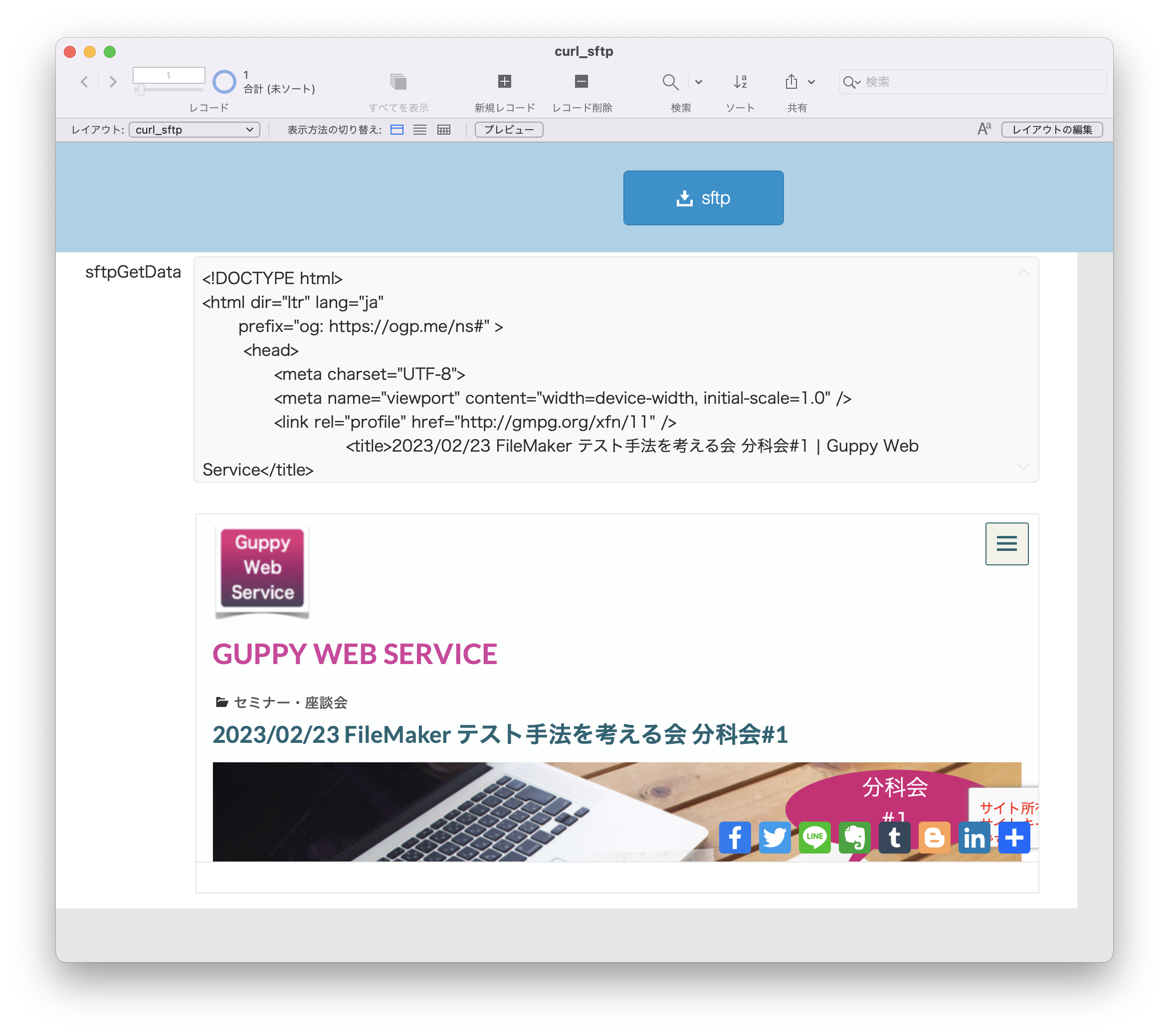Viewport: 1169px width, 1036px height.
Task: Click the 新規レコード (new record) icon
Action: (503, 82)
